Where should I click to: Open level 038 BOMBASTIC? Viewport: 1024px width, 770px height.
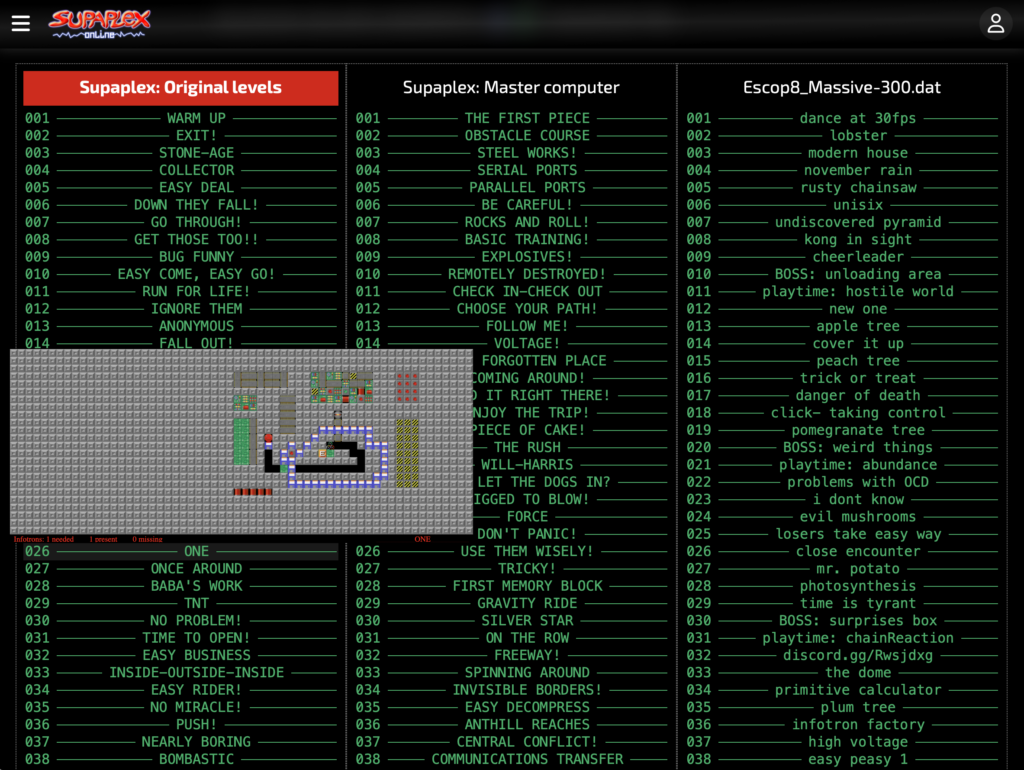pyautogui.click(x=196, y=759)
